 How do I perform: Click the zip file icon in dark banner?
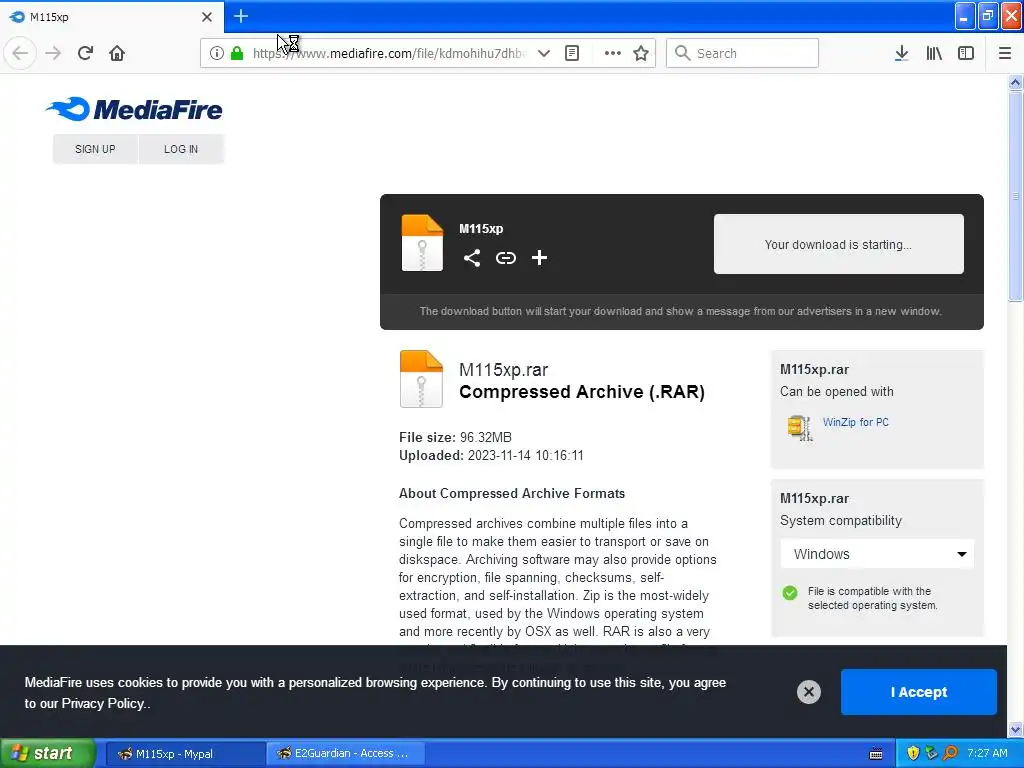coord(422,242)
